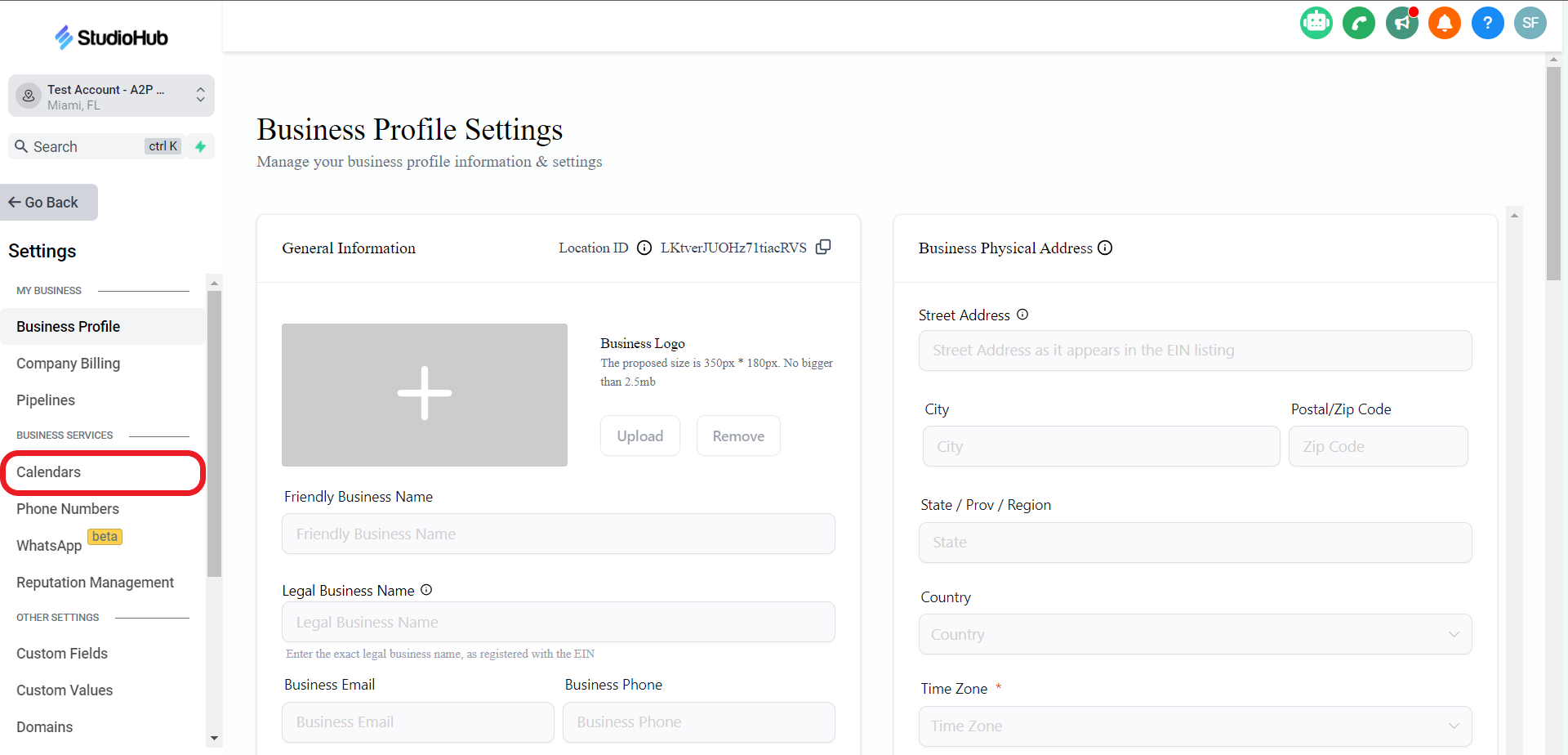Open the Country dropdown
The height and width of the screenshot is (755, 1568).
click(1195, 634)
